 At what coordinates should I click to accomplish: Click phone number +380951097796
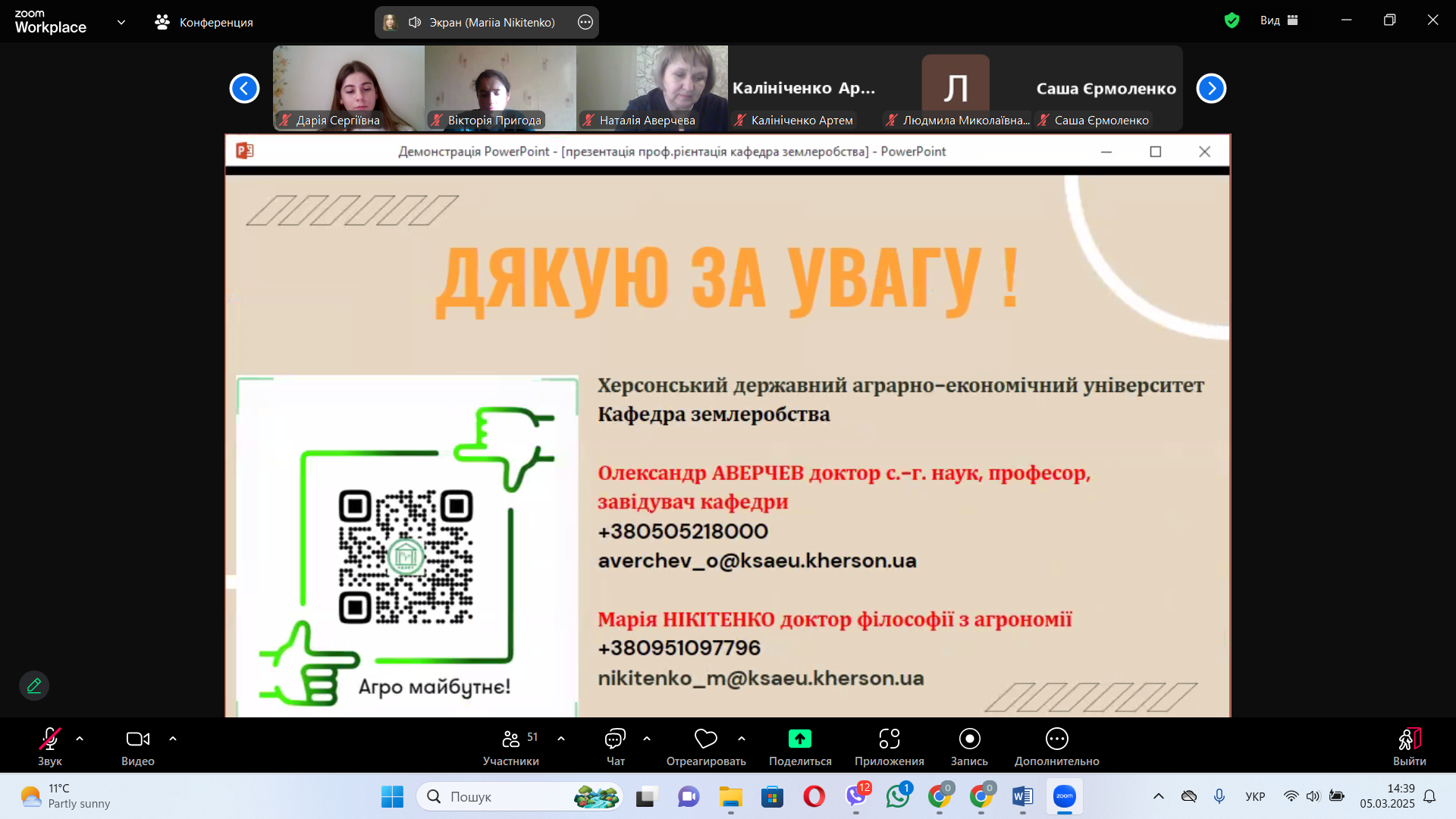tap(679, 648)
